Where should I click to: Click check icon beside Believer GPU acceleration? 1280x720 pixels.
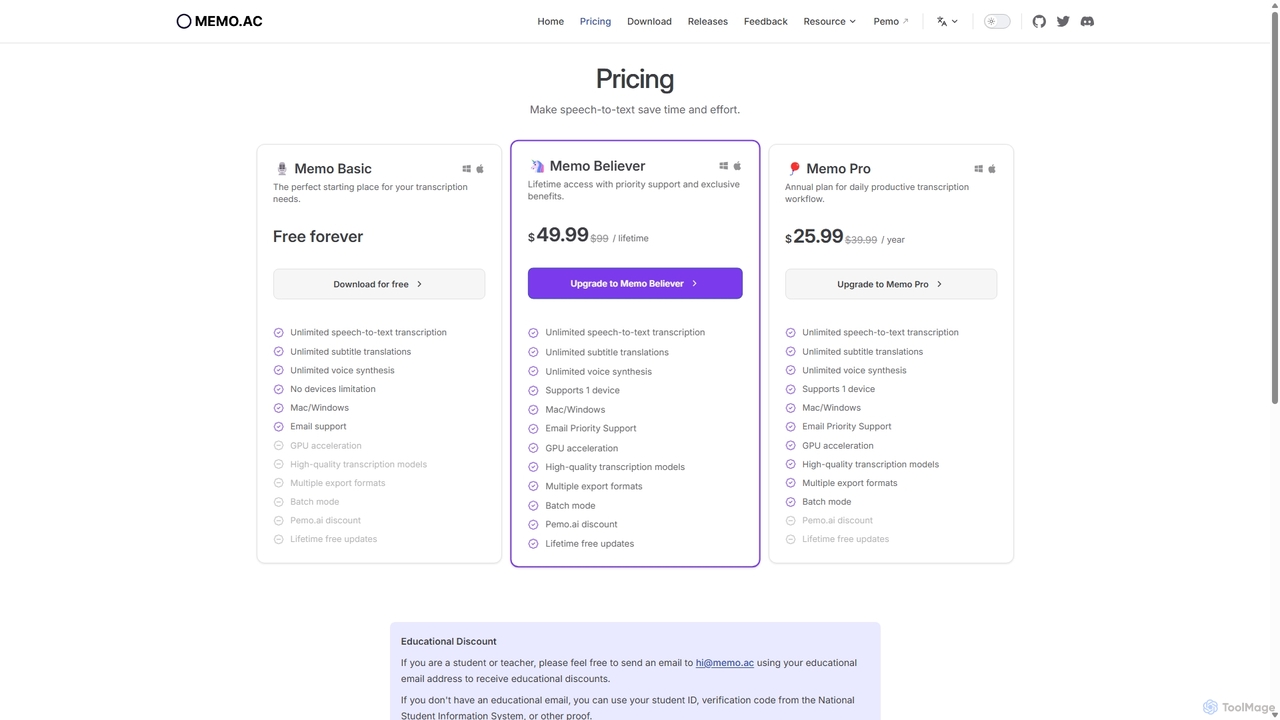[x=533, y=448]
